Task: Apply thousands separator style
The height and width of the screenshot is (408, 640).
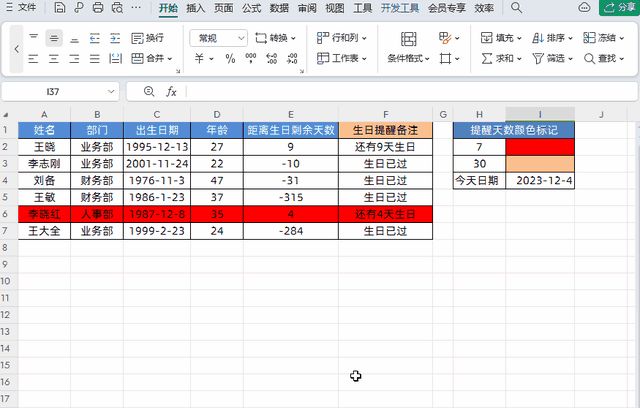Action: pos(251,59)
